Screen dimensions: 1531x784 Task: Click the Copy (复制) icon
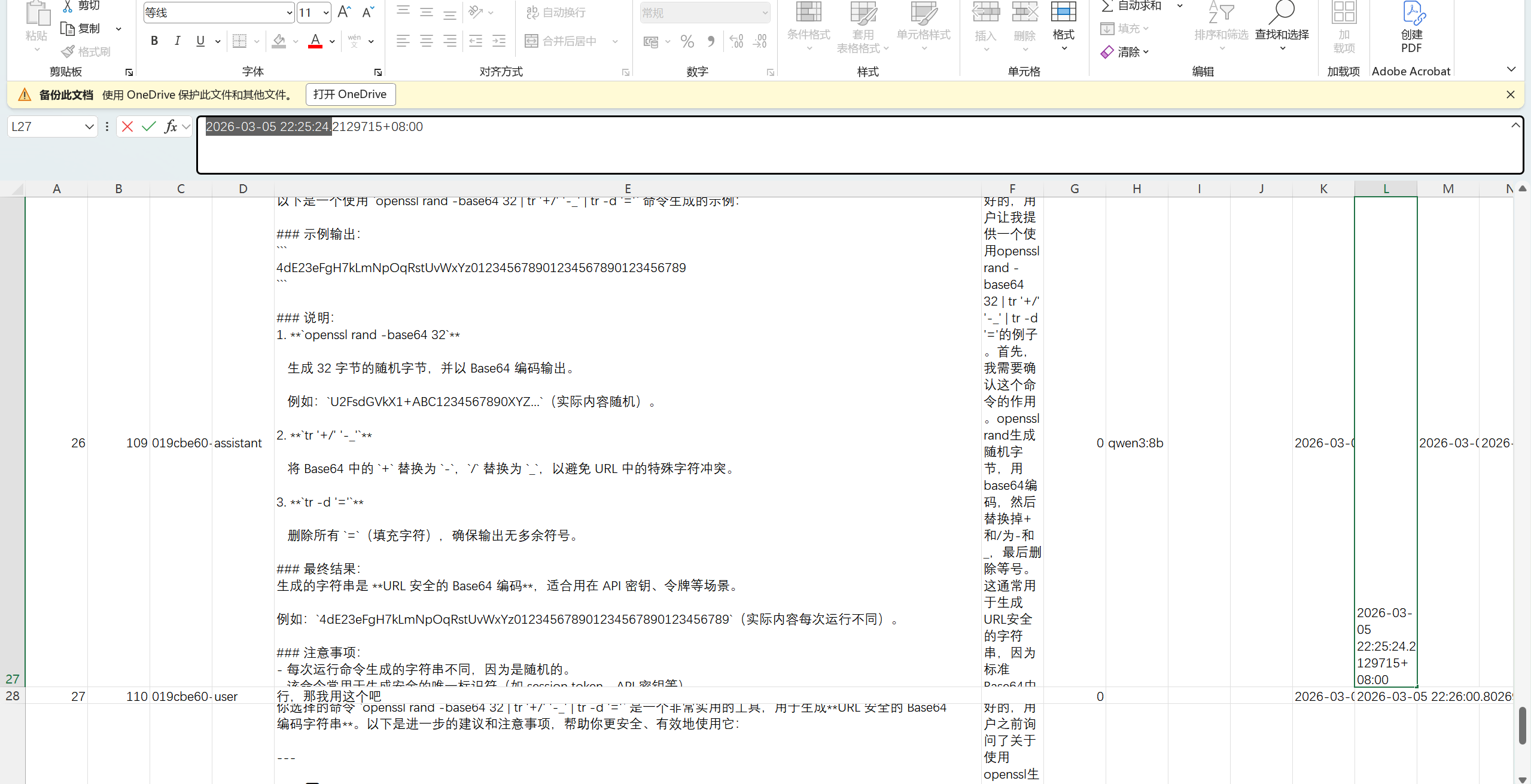[68, 29]
